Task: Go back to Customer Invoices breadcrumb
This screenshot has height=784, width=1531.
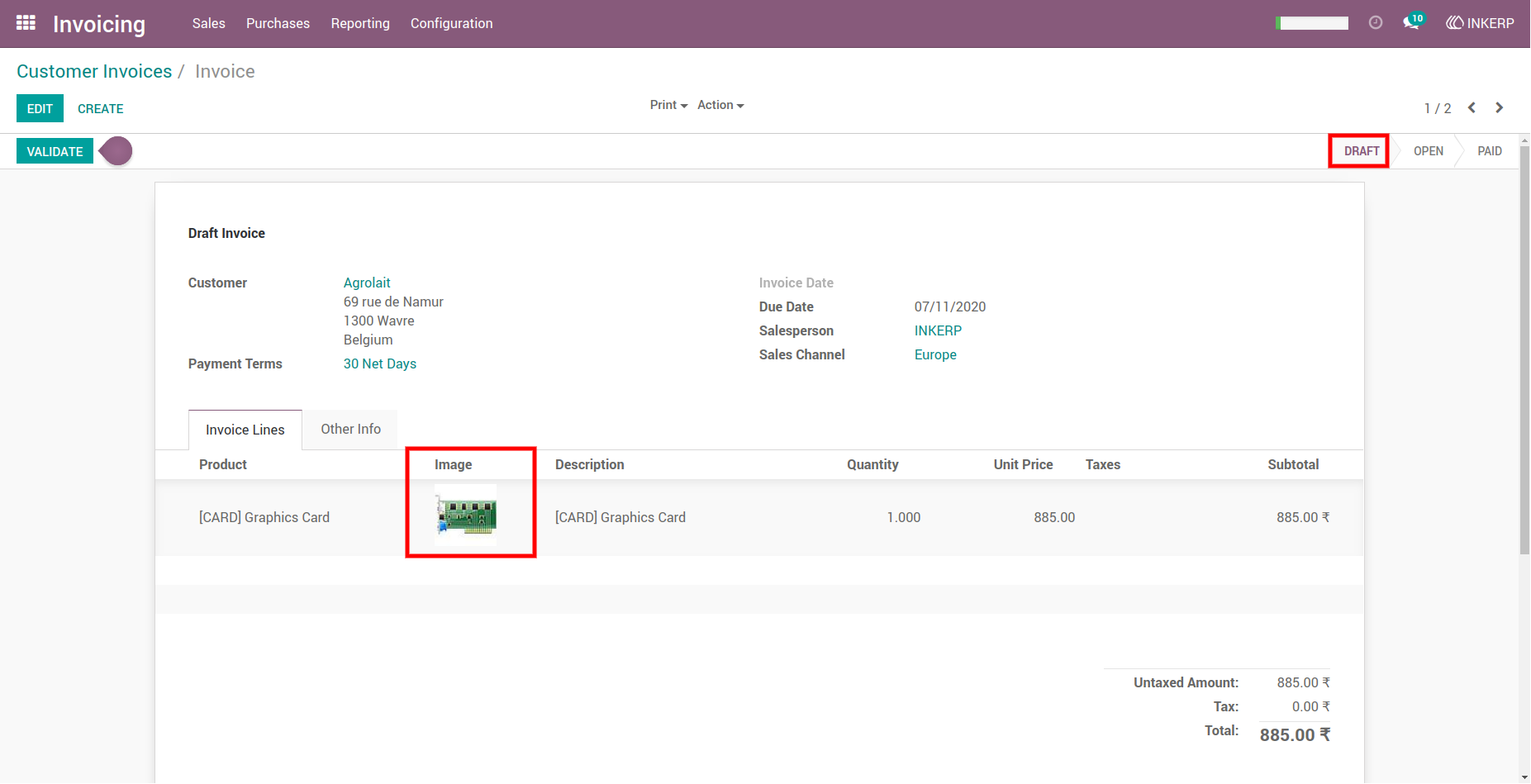Action: (x=94, y=71)
